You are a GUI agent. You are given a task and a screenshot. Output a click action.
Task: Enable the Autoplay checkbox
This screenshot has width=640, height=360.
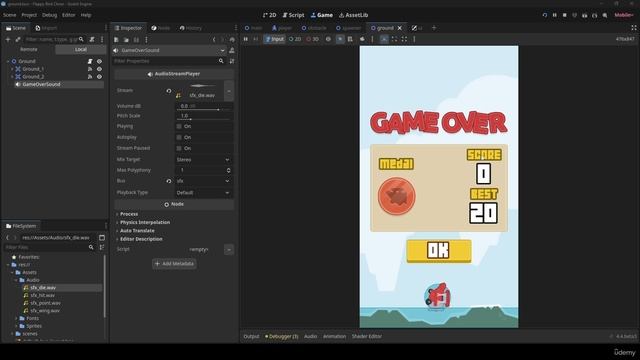[179, 138]
